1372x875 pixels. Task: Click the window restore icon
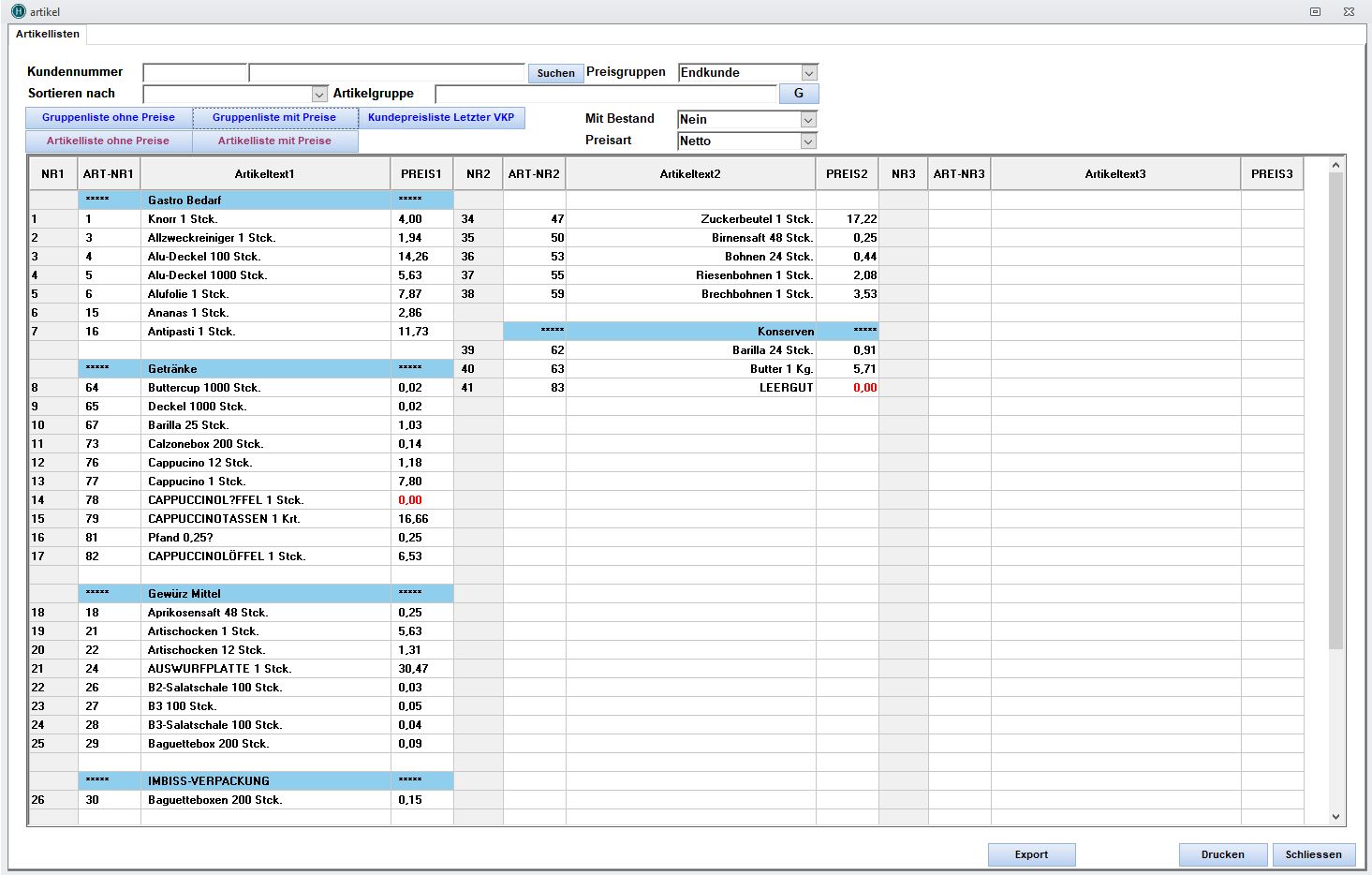click(1315, 11)
